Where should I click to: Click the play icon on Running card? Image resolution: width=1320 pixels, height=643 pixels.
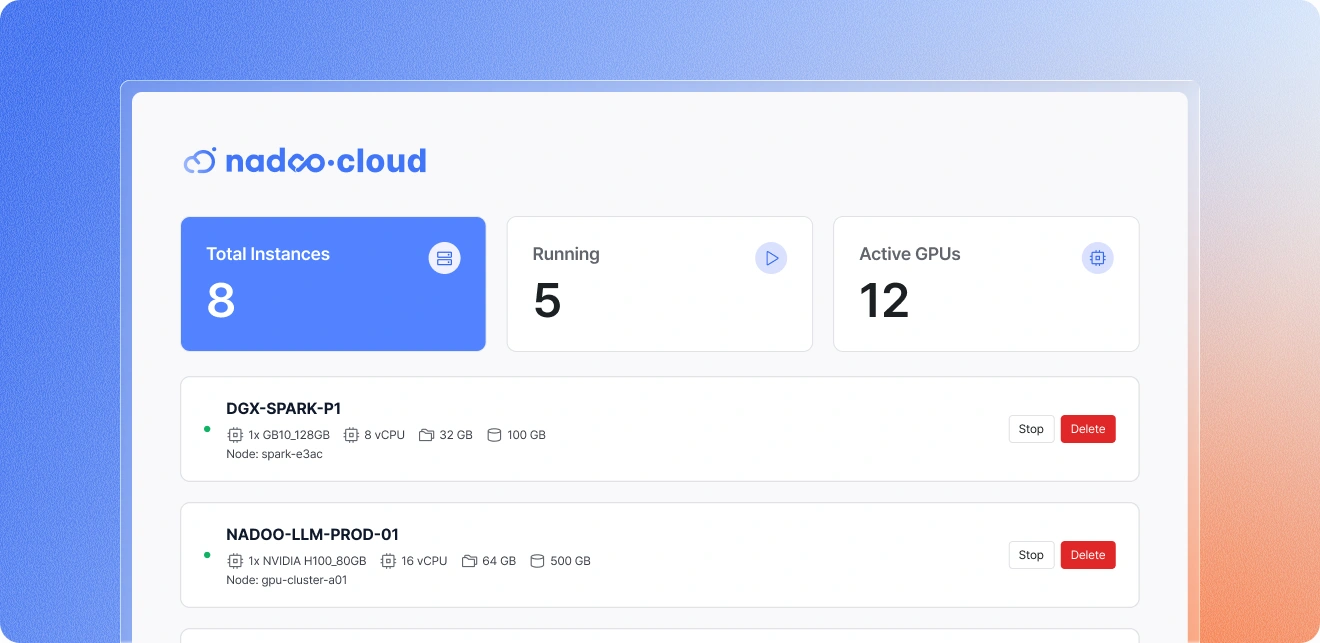click(771, 258)
